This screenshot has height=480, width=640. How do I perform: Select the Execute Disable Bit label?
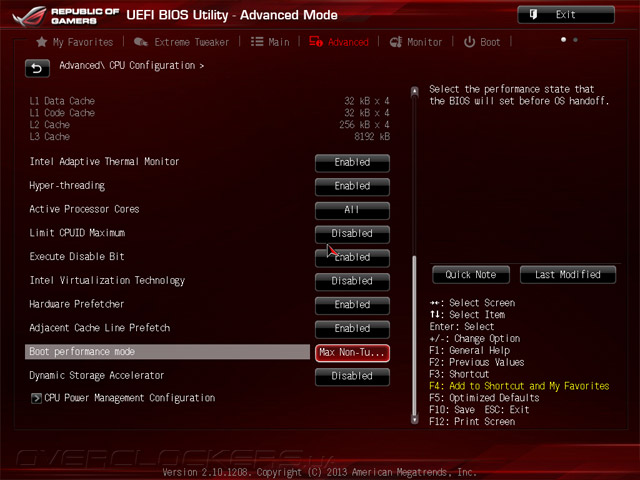click(x=77, y=257)
